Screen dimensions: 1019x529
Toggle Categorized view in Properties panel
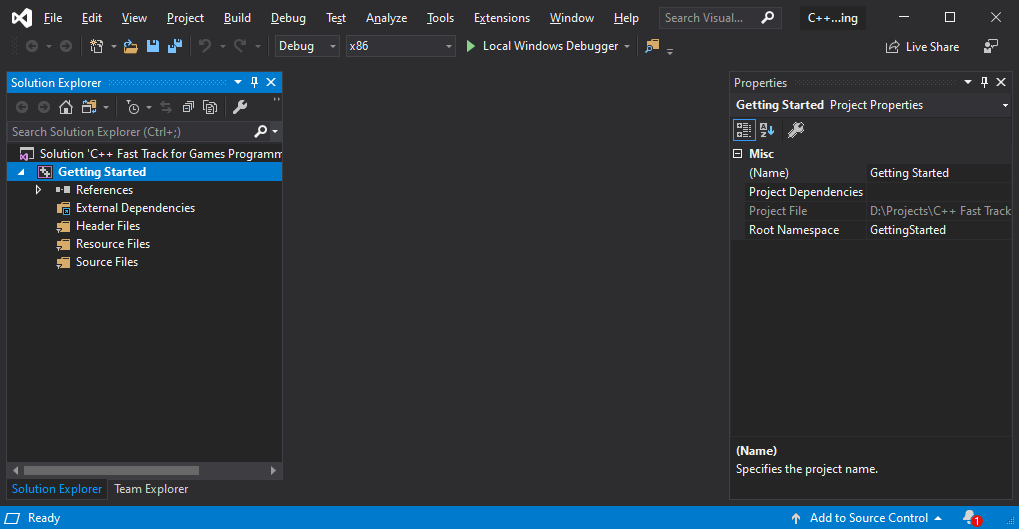[744, 130]
